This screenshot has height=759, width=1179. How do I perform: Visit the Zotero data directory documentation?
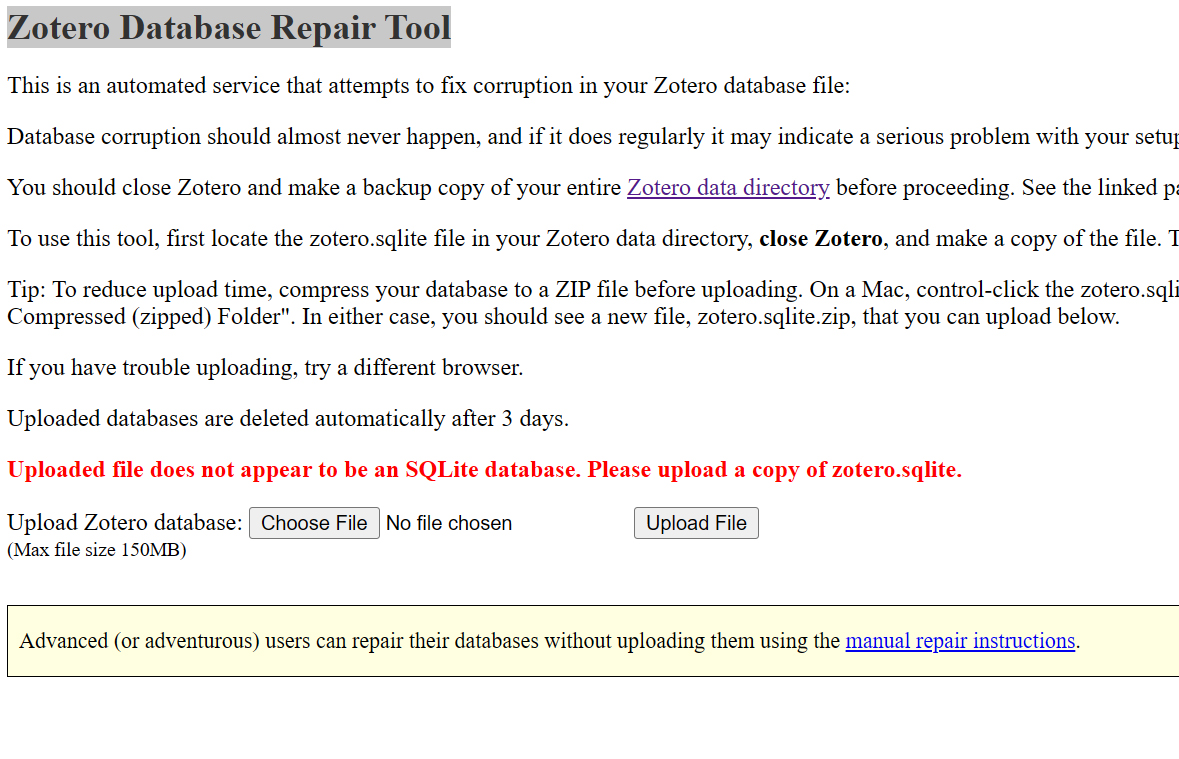click(728, 187)
